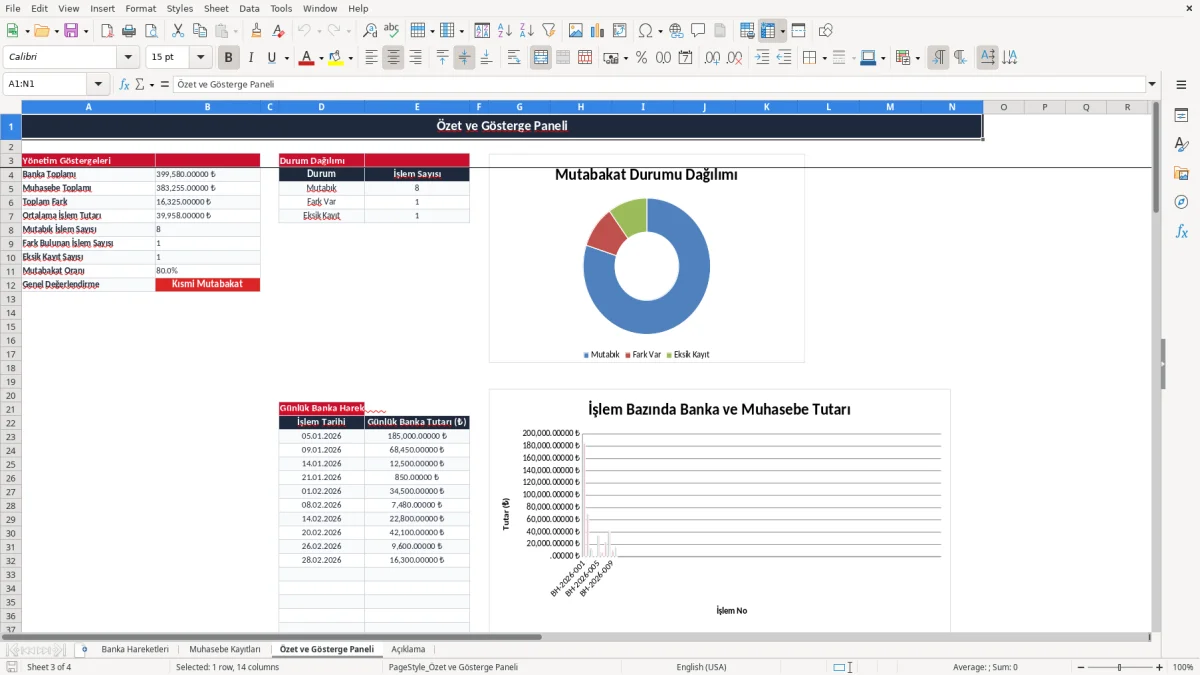This screenshot has height=675, width=1200.
Task: Click the zoom in plus button
Action: (1160, 667)
